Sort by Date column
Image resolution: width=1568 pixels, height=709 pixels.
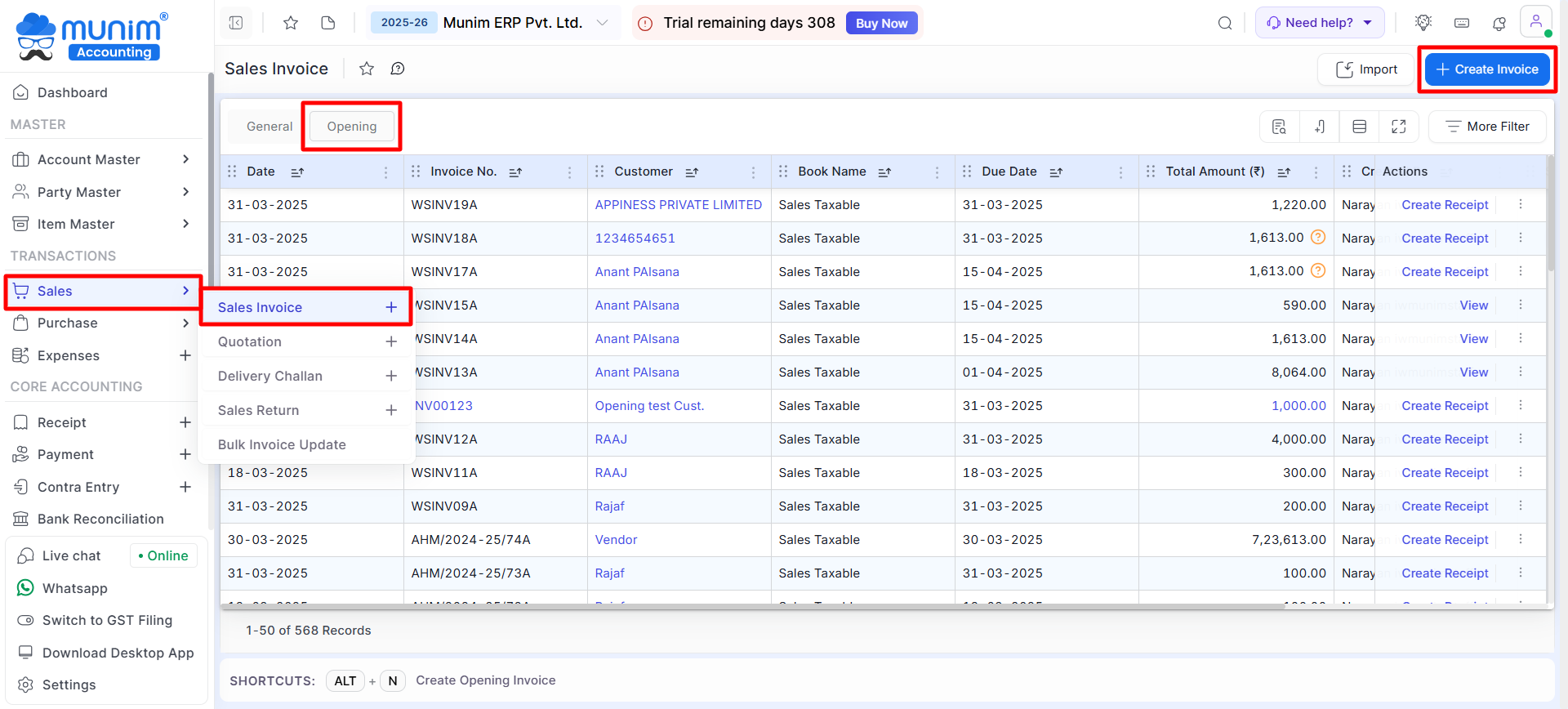[x=297, y=172]
